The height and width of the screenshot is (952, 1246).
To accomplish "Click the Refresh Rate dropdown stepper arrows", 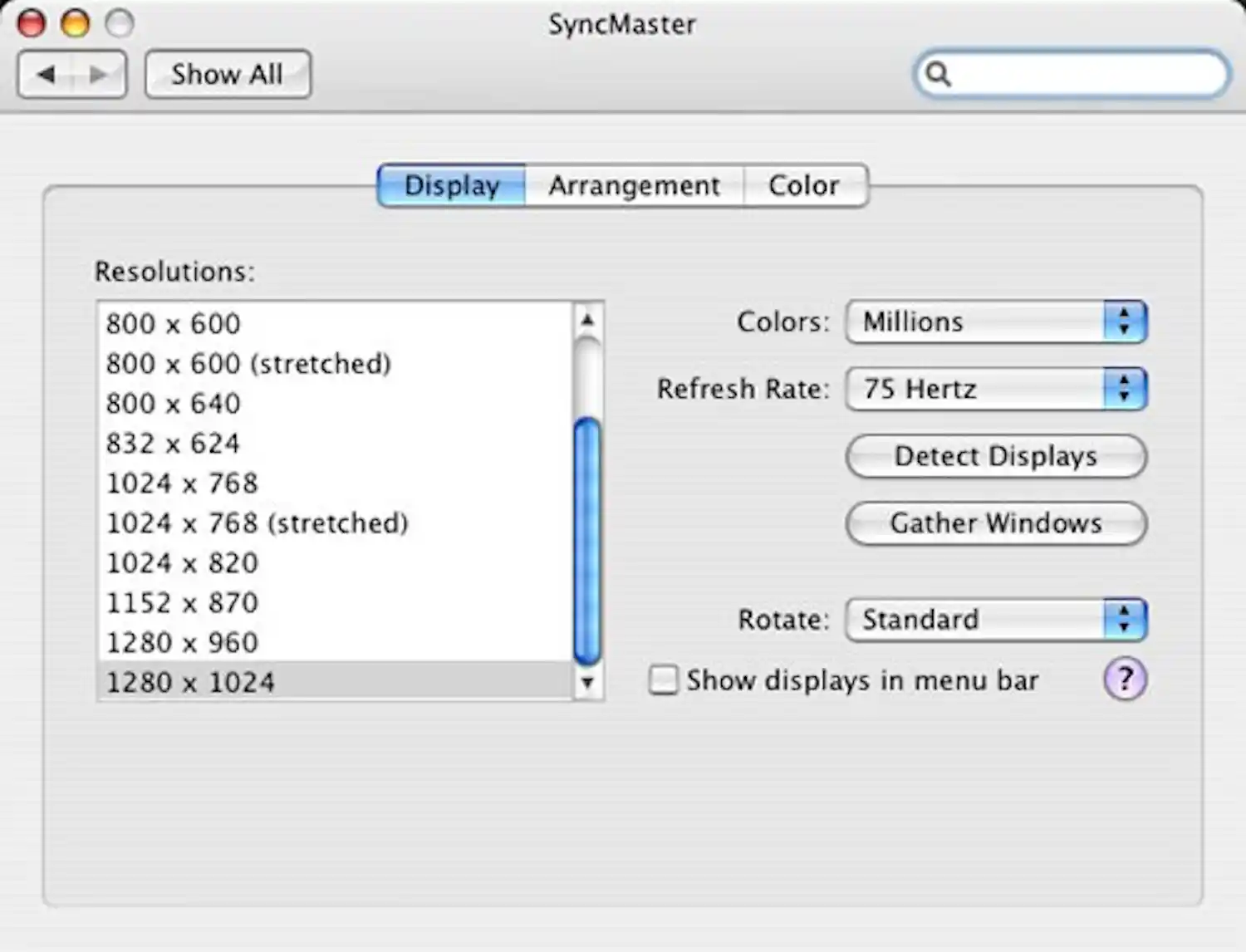I will 1123,389.
